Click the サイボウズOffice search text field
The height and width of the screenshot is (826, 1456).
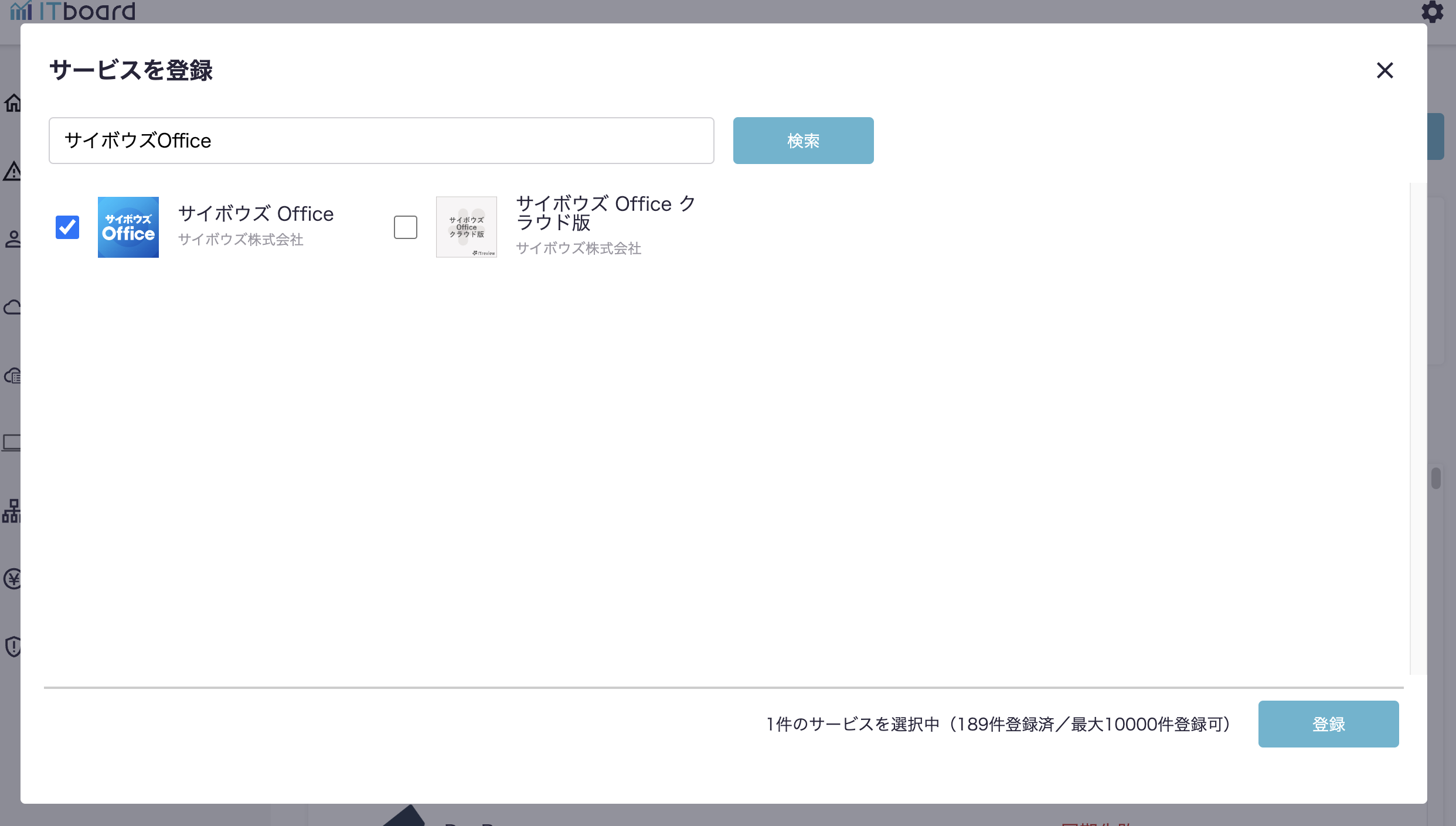click(381, 141)
